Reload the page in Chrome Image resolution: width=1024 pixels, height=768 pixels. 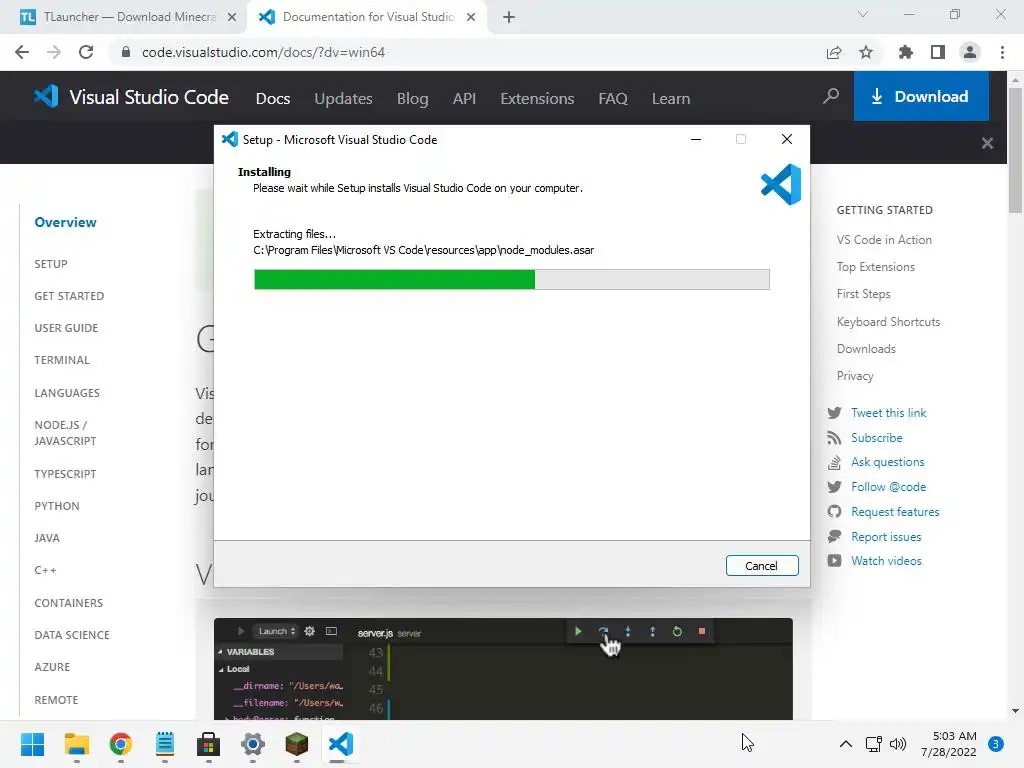click(x=86, y=52)
